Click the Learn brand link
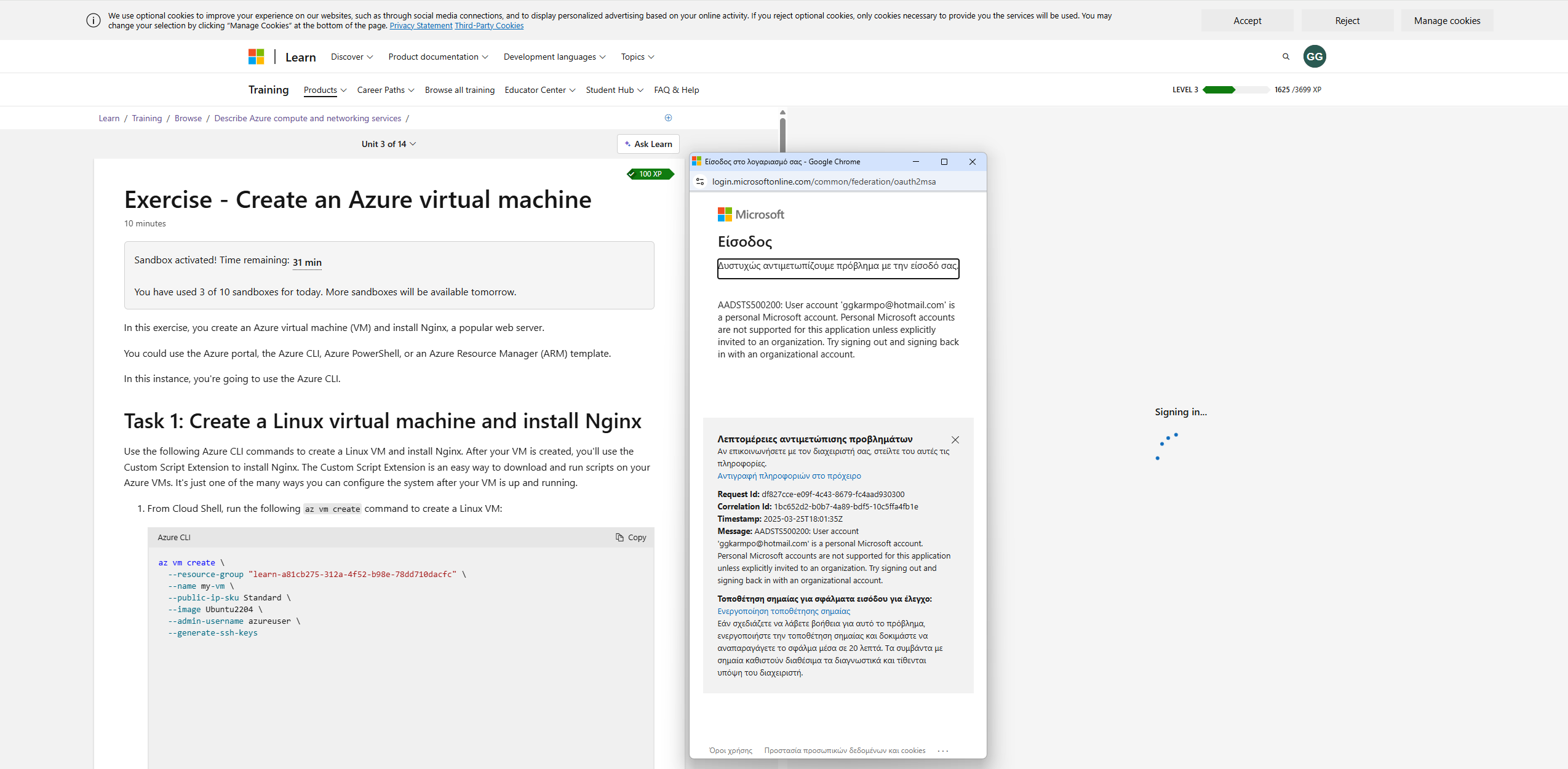The width and height of the screenshot is (1568, 769). point(300,57)
